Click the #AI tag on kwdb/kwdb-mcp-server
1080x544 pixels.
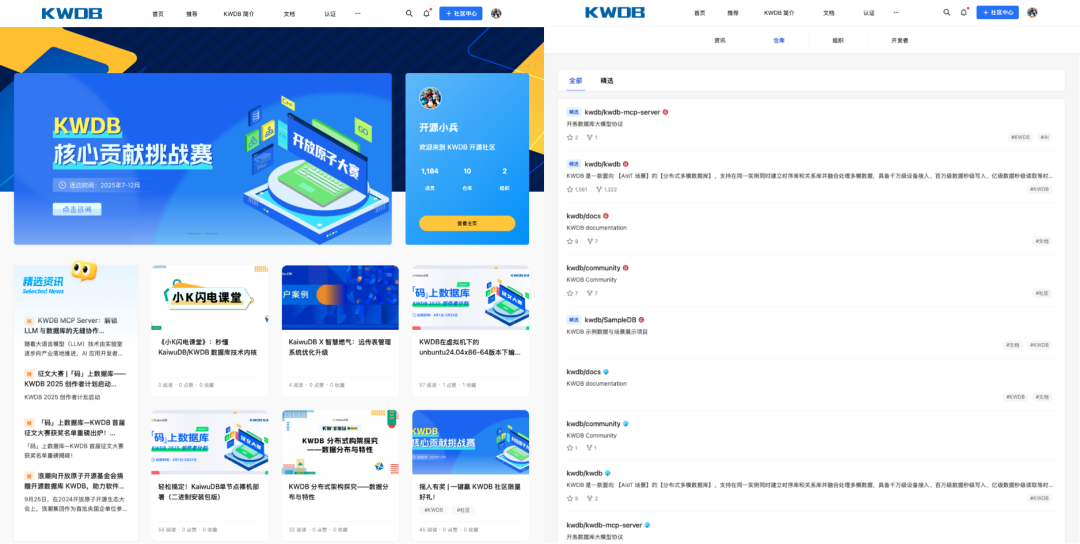pyautogui.click(x=1045, y=137)
